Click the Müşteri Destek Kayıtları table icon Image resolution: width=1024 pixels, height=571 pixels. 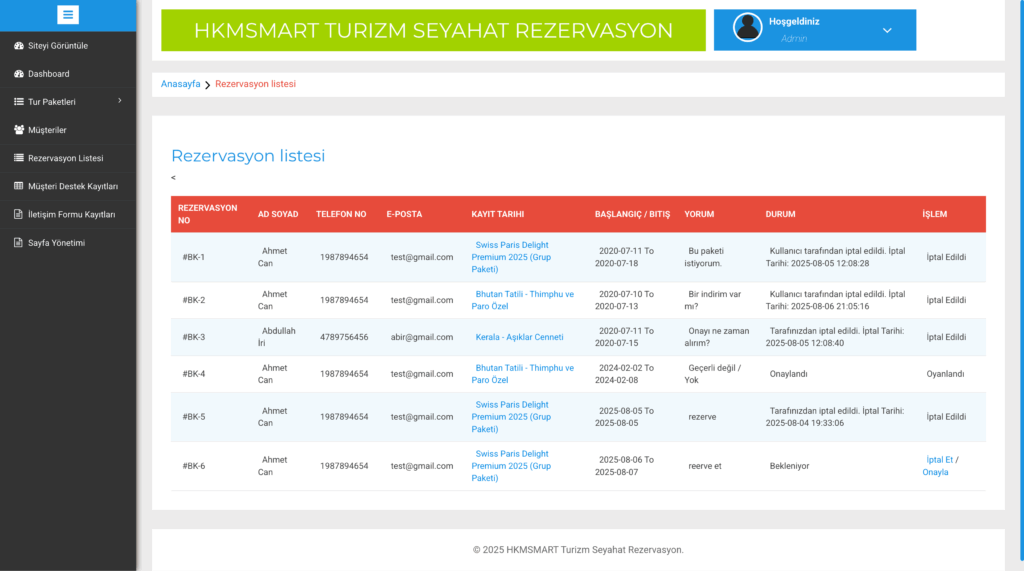pos(19,186)
